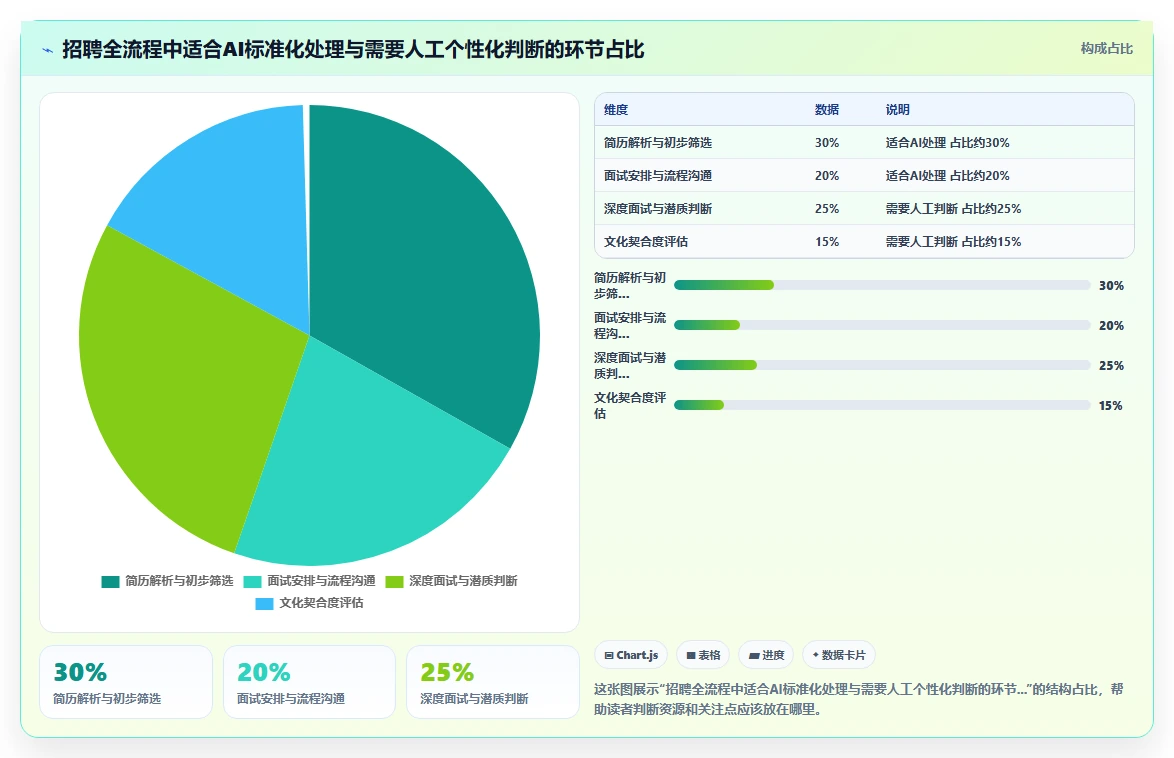The width and height of the screenshot is (1174, 758).
Task: Select the 25% 深度面试与潜质判断 data card
Action: click(493, 682)
